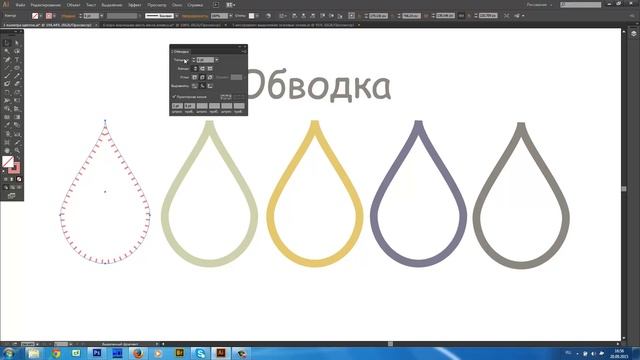Set projecting cap in Stroke panel

pyautogui.click(x=210, y=69)
